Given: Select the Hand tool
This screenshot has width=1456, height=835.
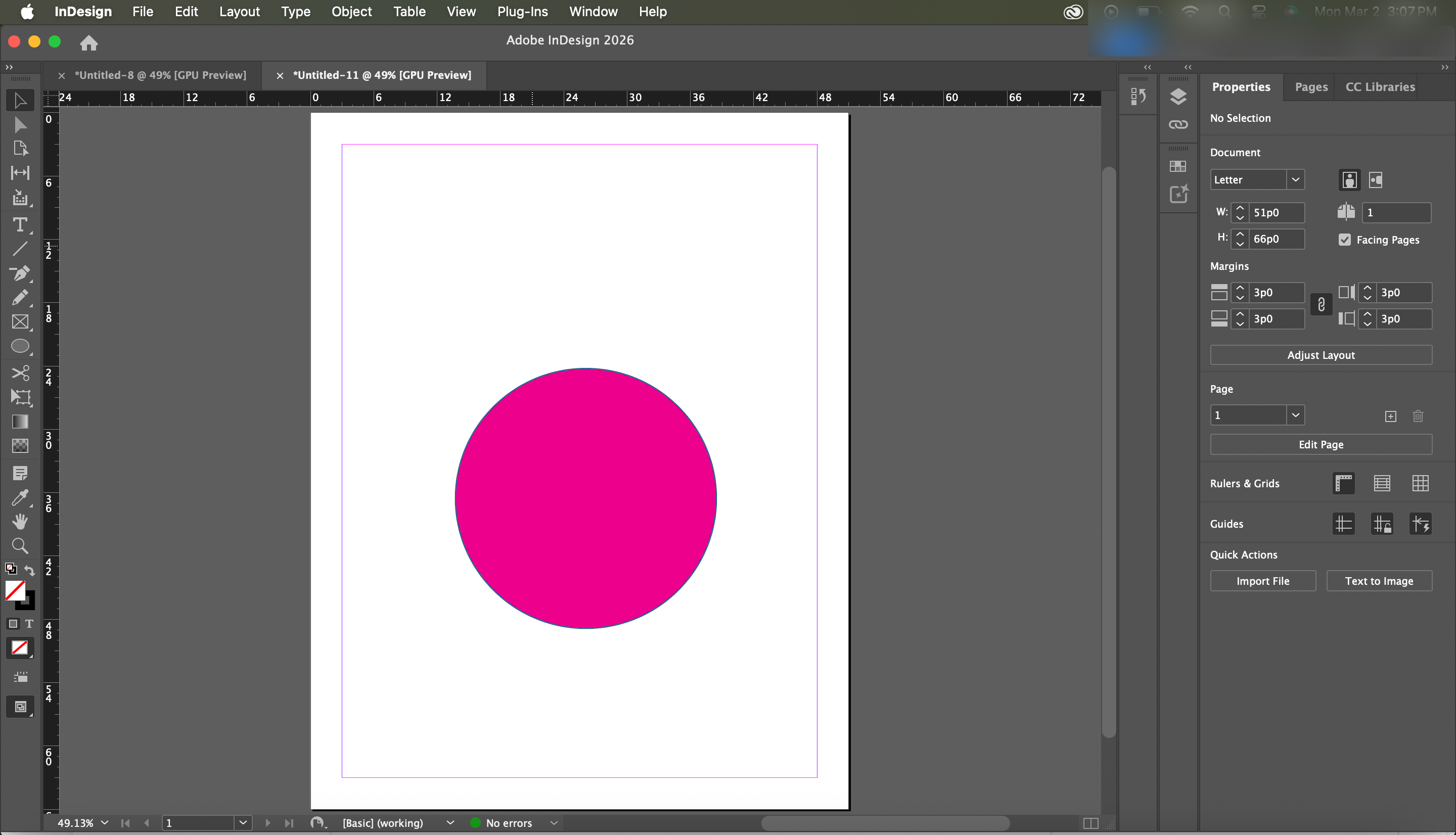Looking at the screenshot, I should pyautogui.click(x=20, y=521).
